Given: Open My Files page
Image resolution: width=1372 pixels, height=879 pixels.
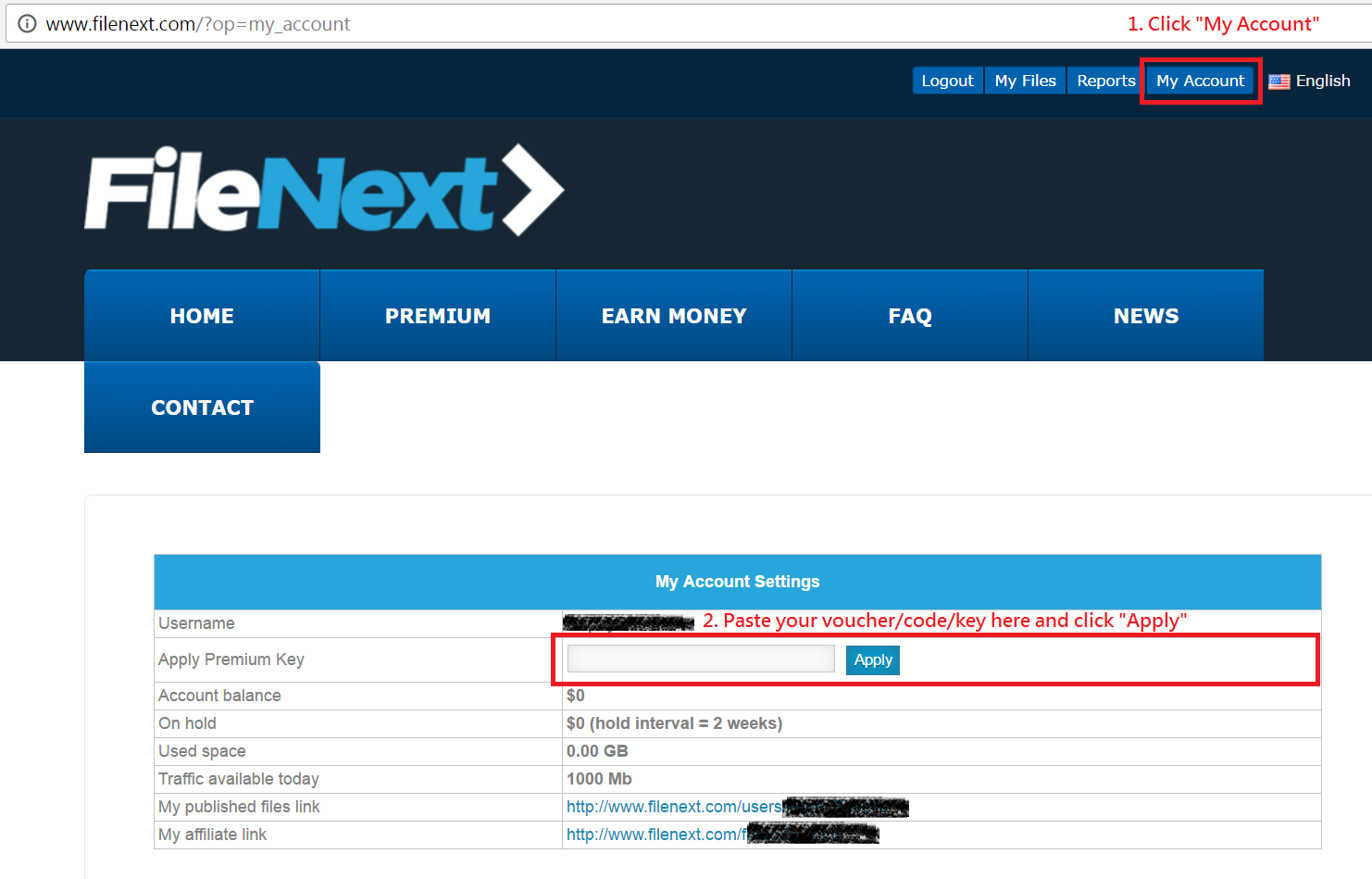Looking at the screenshot, I should pyautogui.click(x=1025, y=81).
